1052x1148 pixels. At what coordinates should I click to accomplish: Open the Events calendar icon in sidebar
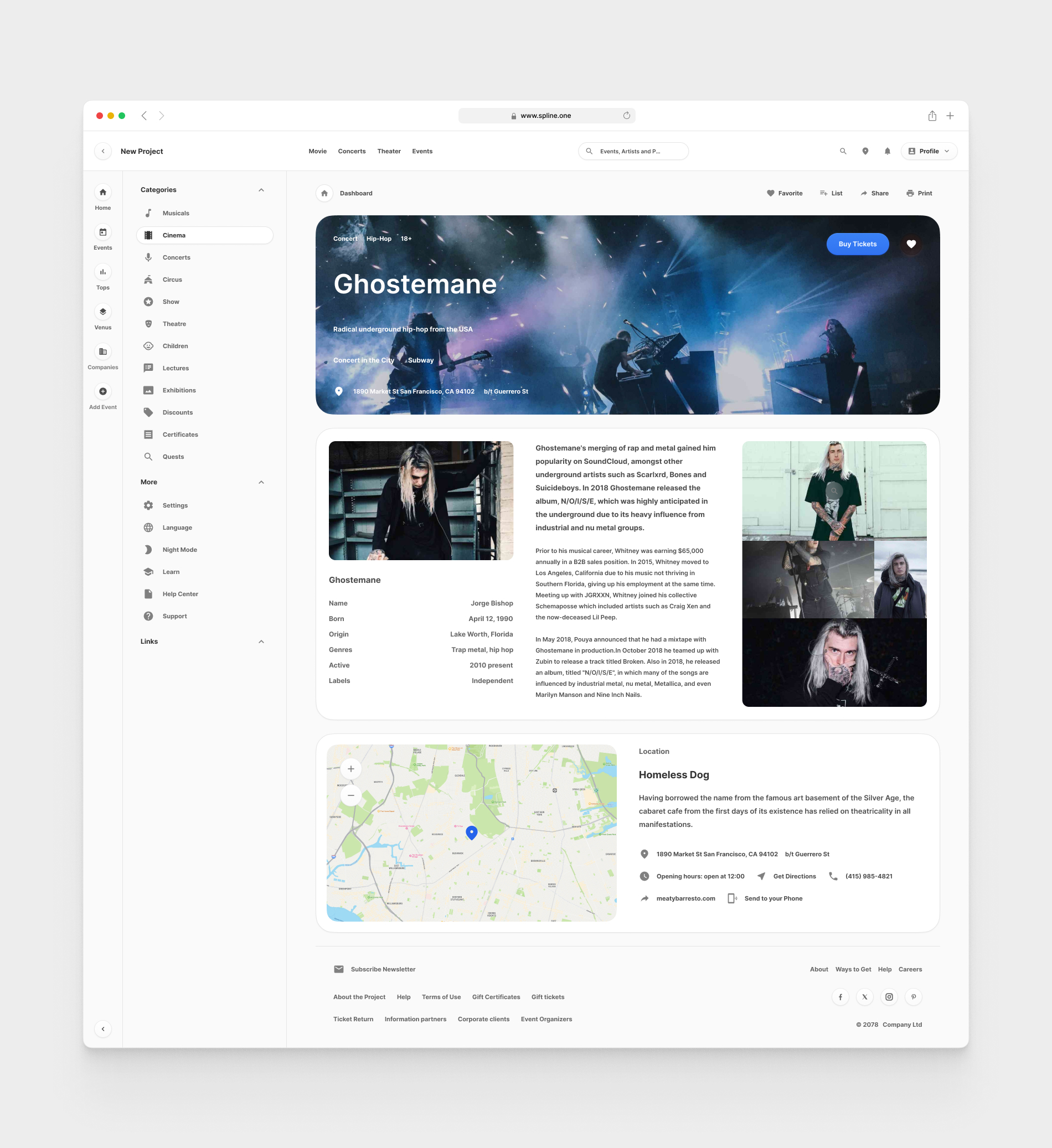(x=102, y=232)
